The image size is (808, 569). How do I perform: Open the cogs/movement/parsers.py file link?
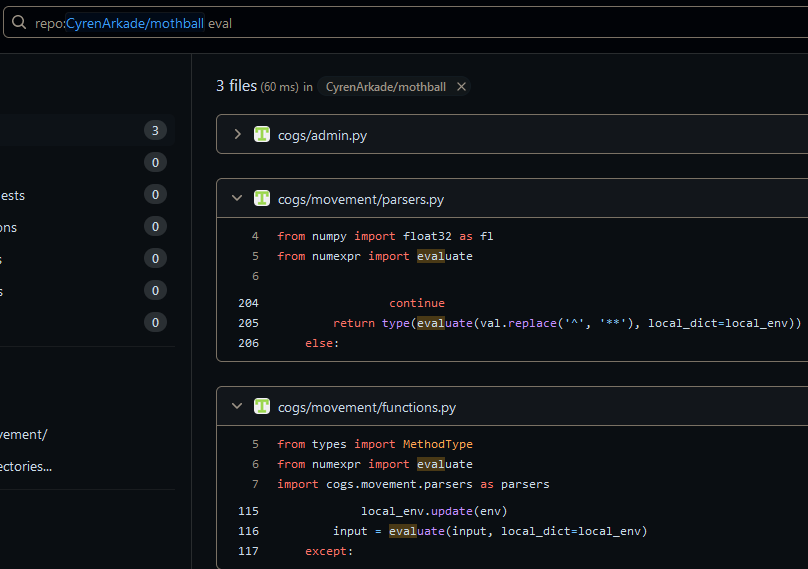(x=360, y=199)
